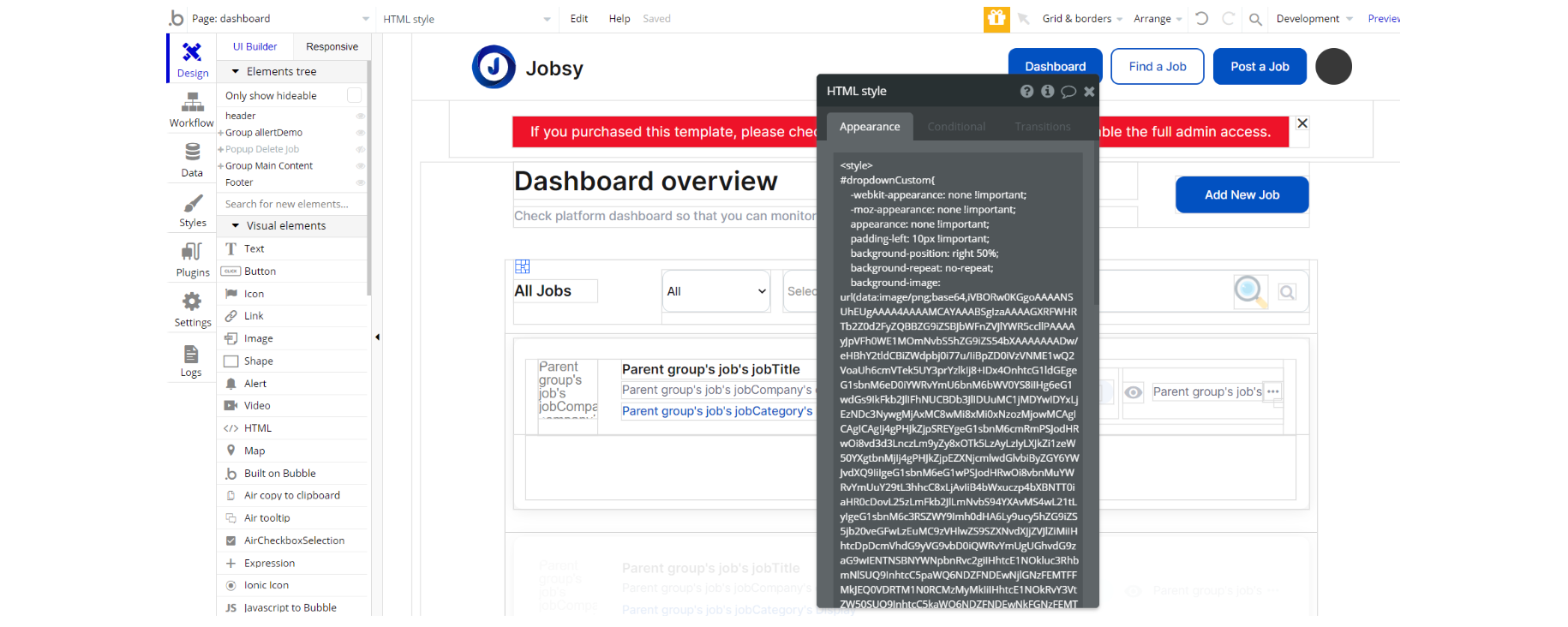Open the All filter dropdown on canvas
Viewport: 1568px width, 627px height.
pyautogui.click(x=716, y=291)
